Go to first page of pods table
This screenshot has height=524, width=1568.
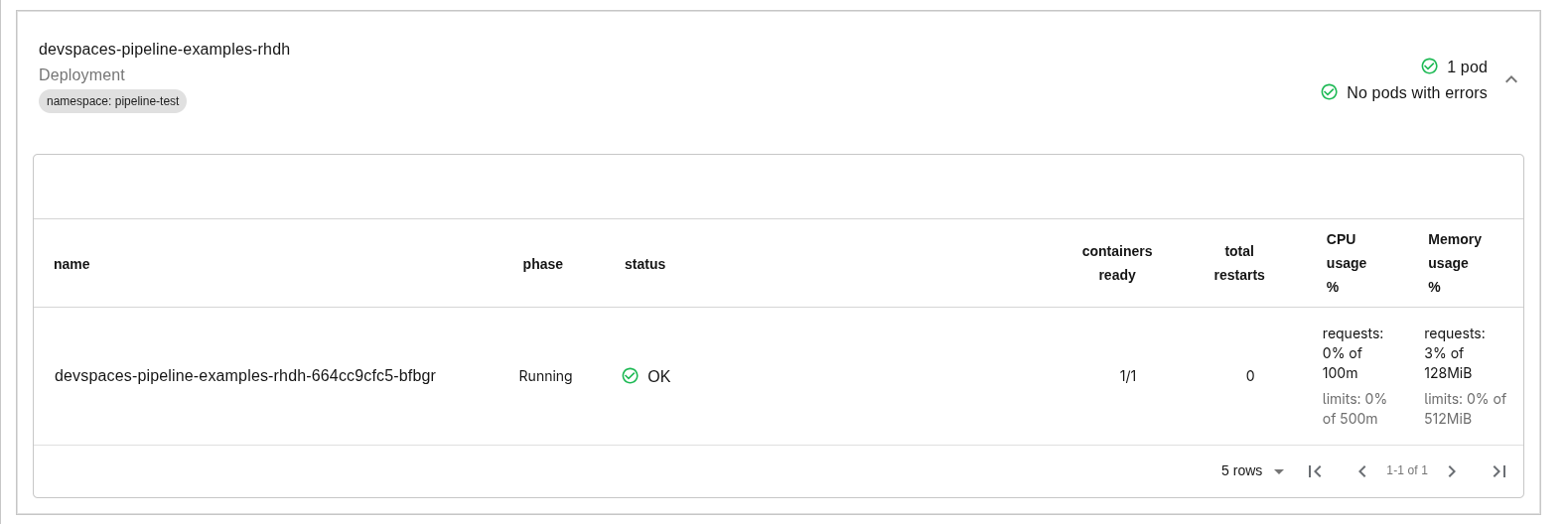1315,471
